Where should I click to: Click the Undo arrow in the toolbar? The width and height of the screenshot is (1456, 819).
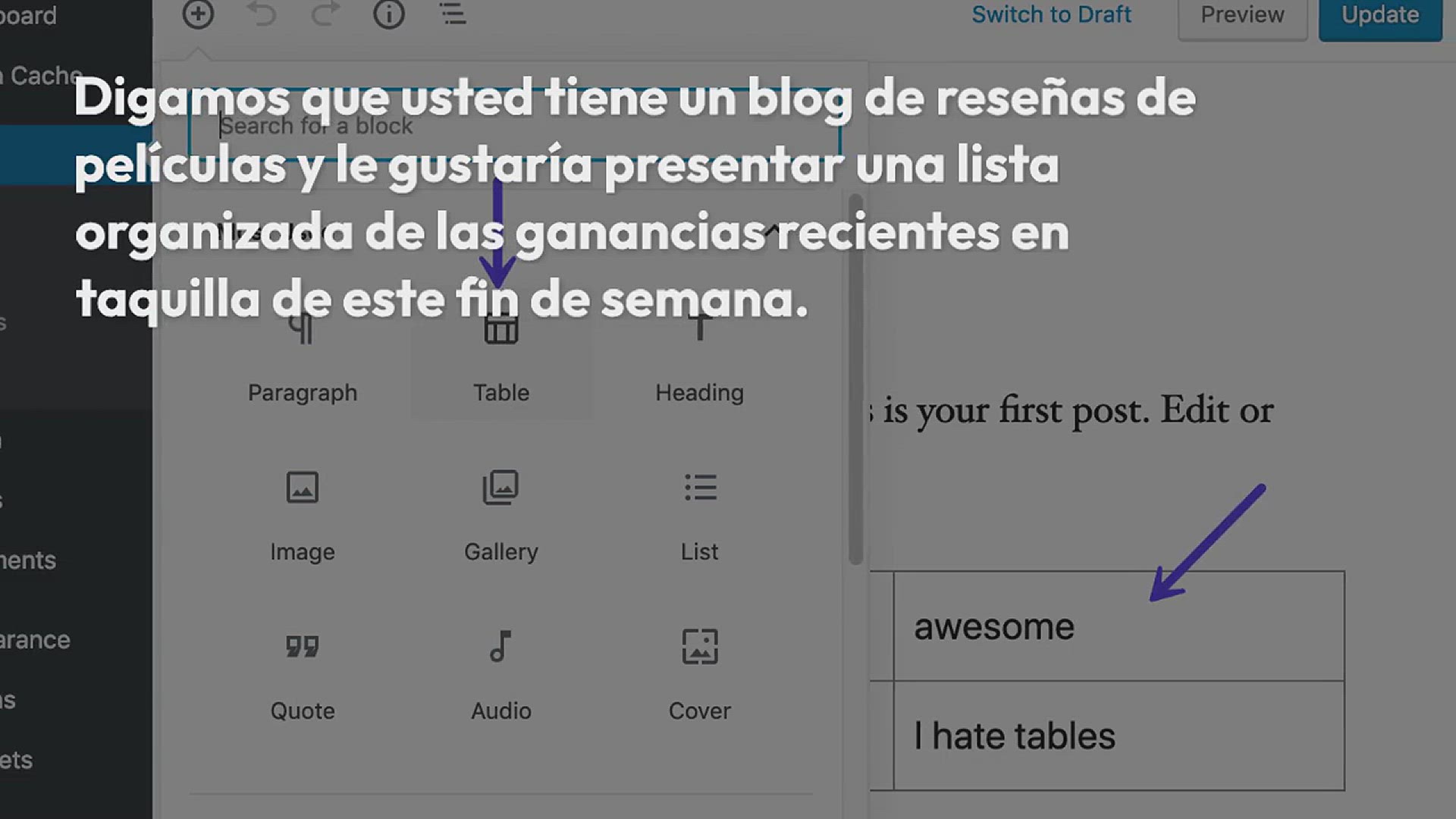[x=262, y=14]
